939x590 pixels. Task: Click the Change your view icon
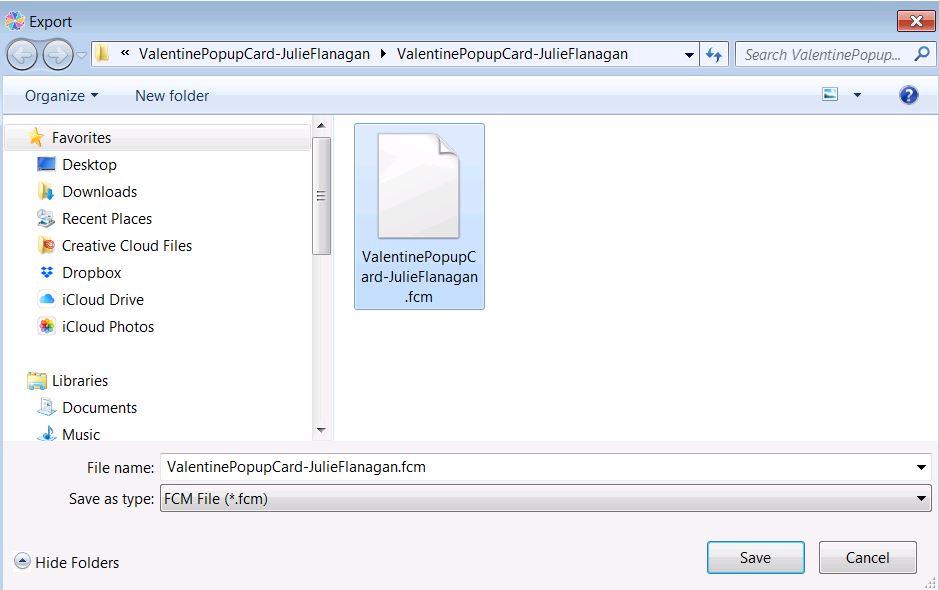[x=830, y=94]
